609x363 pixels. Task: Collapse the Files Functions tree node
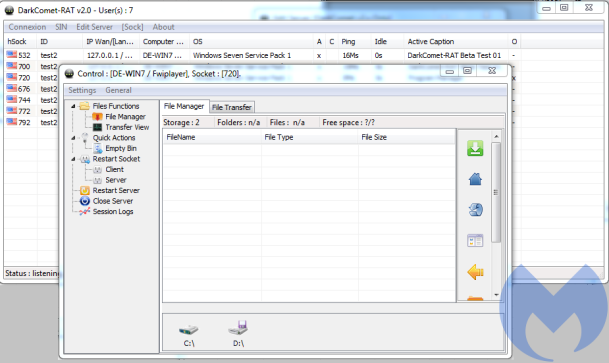(x=73, y=106)
